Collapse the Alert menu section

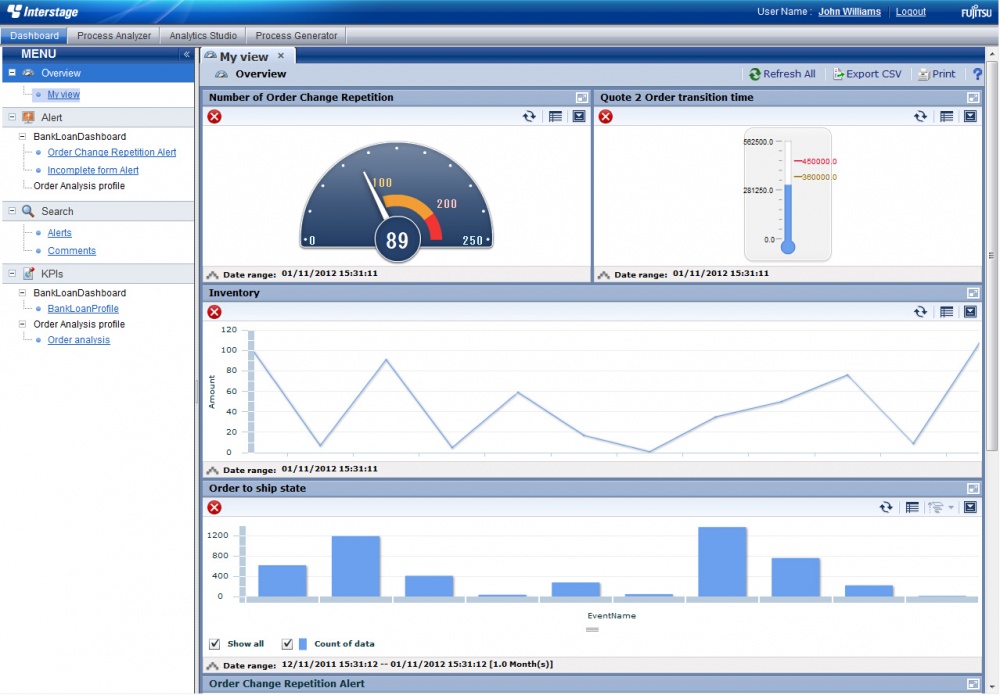[x=12, y=117]
